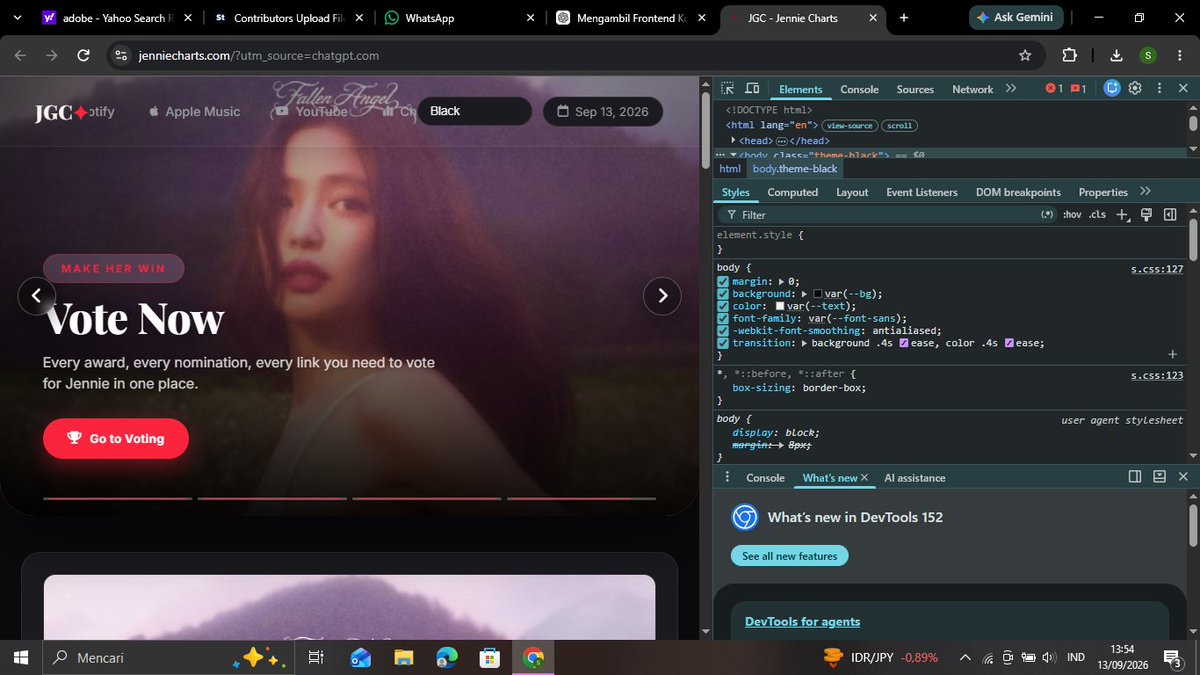Click the new style rule plus icon
This screenshot has width=1200, height=675.
pos(1123,214)
